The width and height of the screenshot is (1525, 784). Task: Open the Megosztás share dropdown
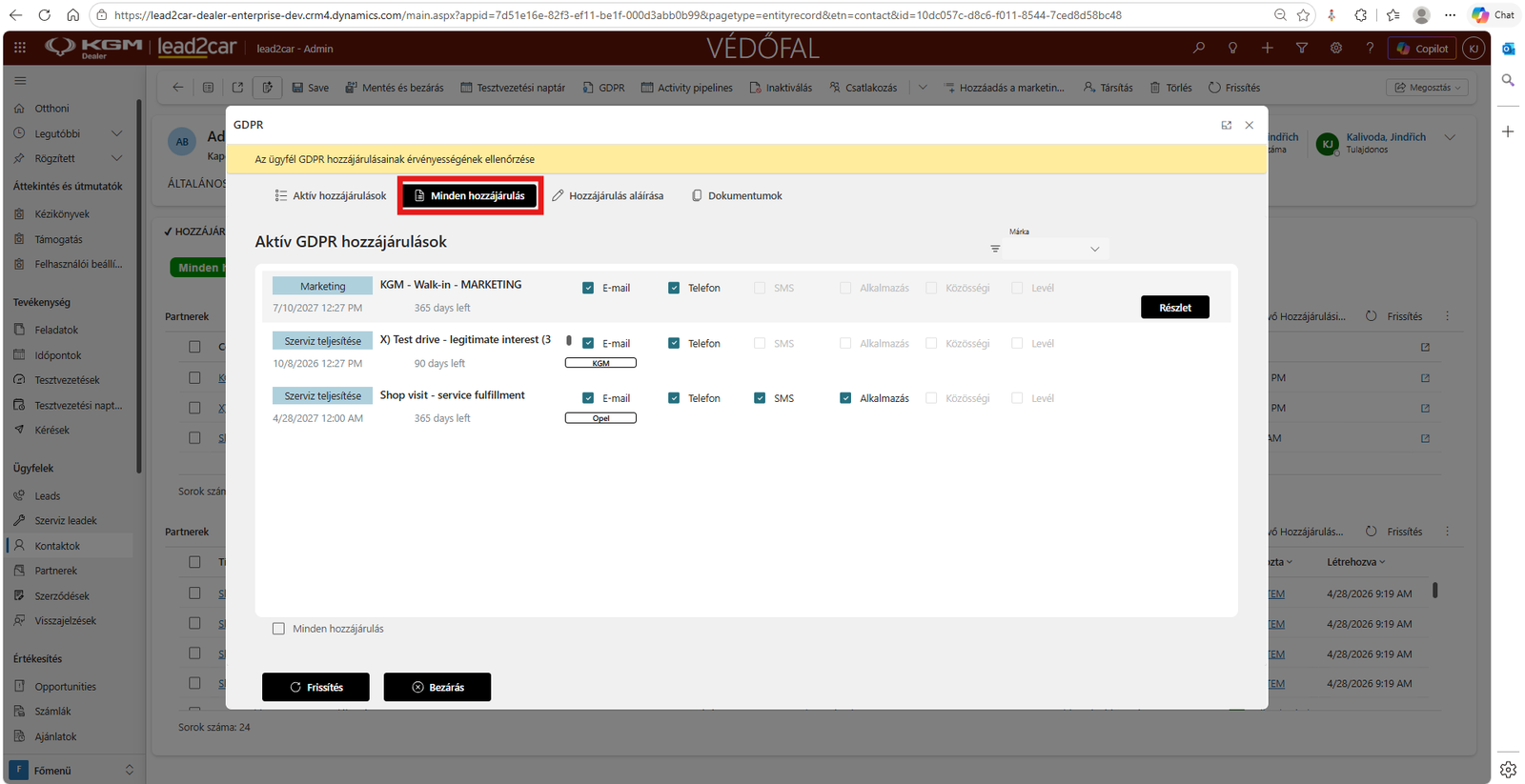pos(1427,87)
